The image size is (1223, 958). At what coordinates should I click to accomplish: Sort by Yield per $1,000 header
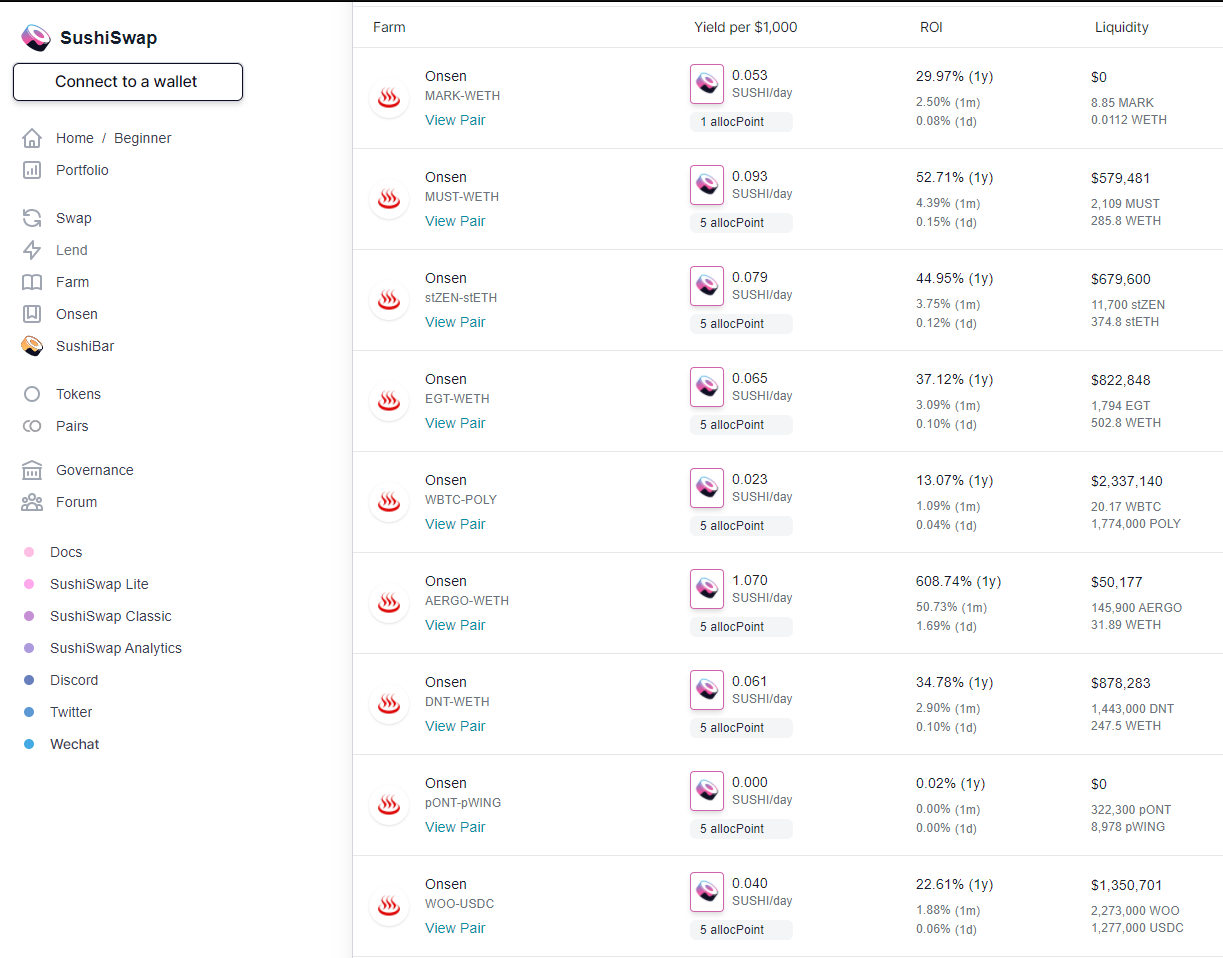click(x=746, y=27)
